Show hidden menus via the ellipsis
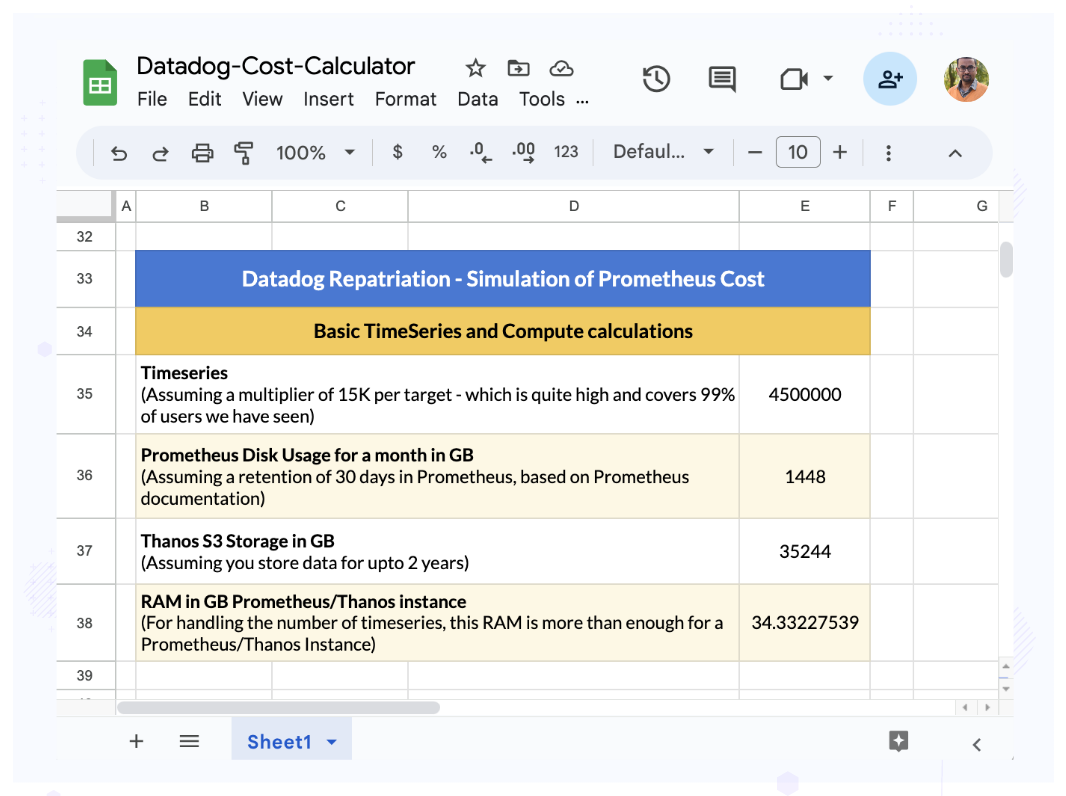The image size is (1066, 796). [x=582, y=102]
